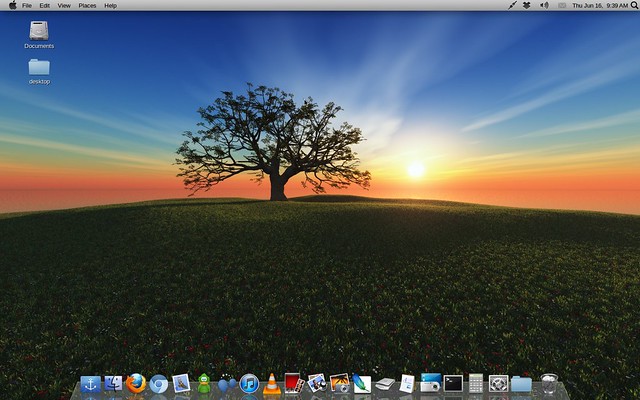This screenshot has width=640, height=400.
Task: Open the document pages icon in dock
Action: [x=407, y=384]
